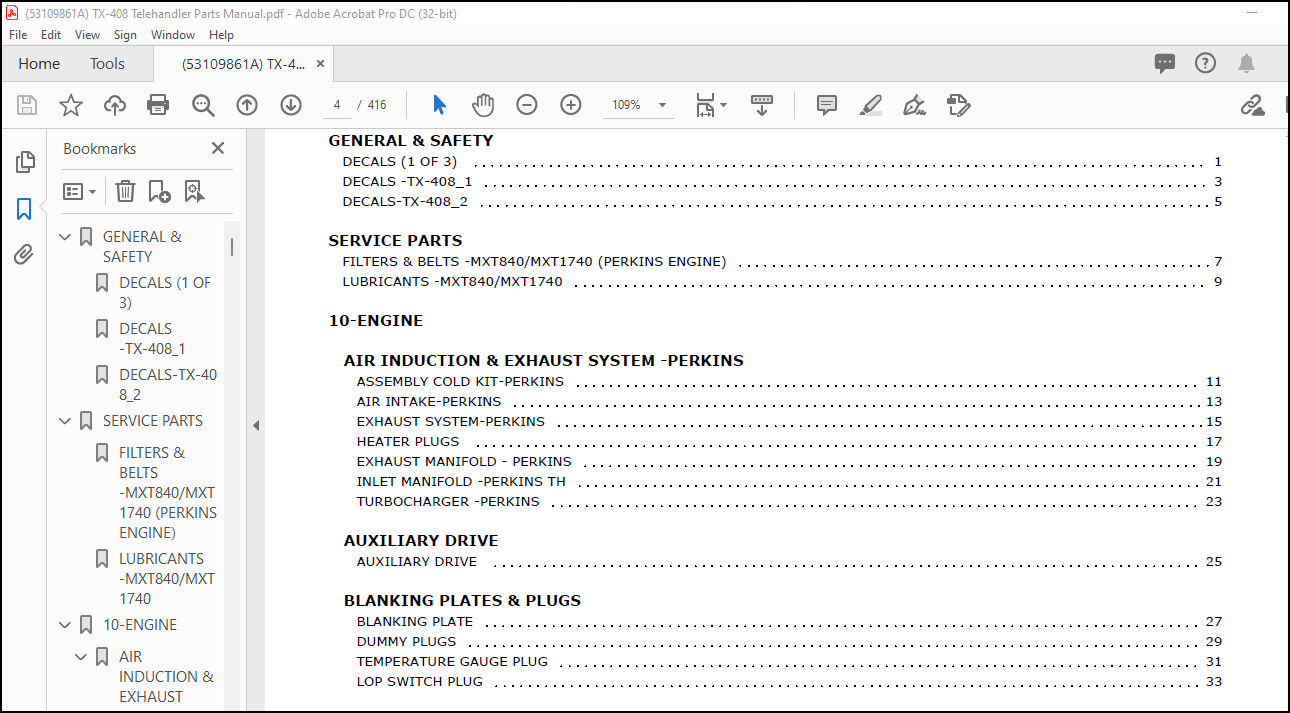This screenshot has height=713, width=1290.
Task: Open the View menu
Action: pyautogui.click(x=87, y=34)
